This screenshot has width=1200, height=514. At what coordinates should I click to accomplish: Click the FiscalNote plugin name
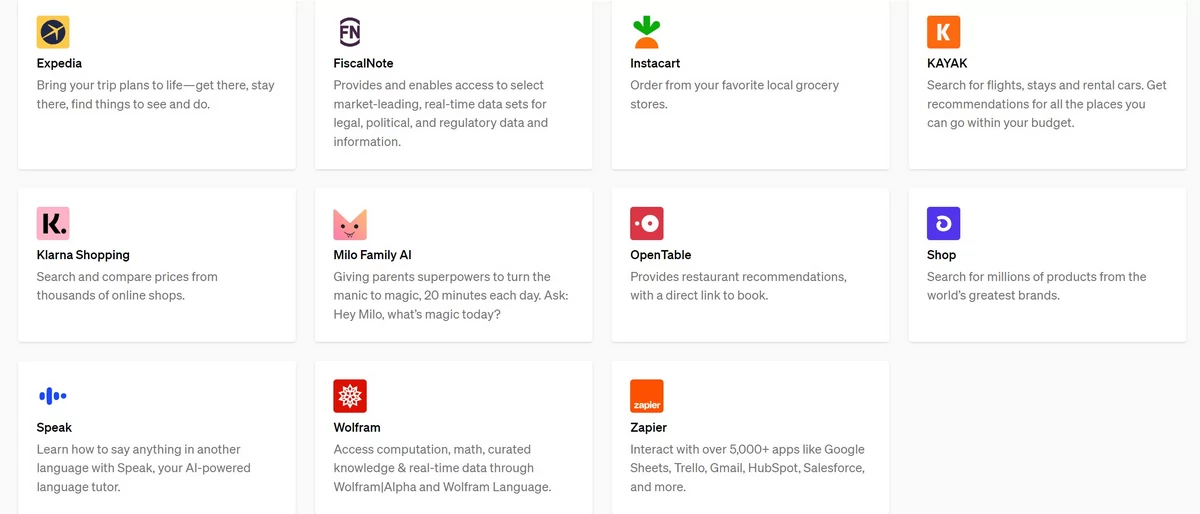[x=363, y=64]
